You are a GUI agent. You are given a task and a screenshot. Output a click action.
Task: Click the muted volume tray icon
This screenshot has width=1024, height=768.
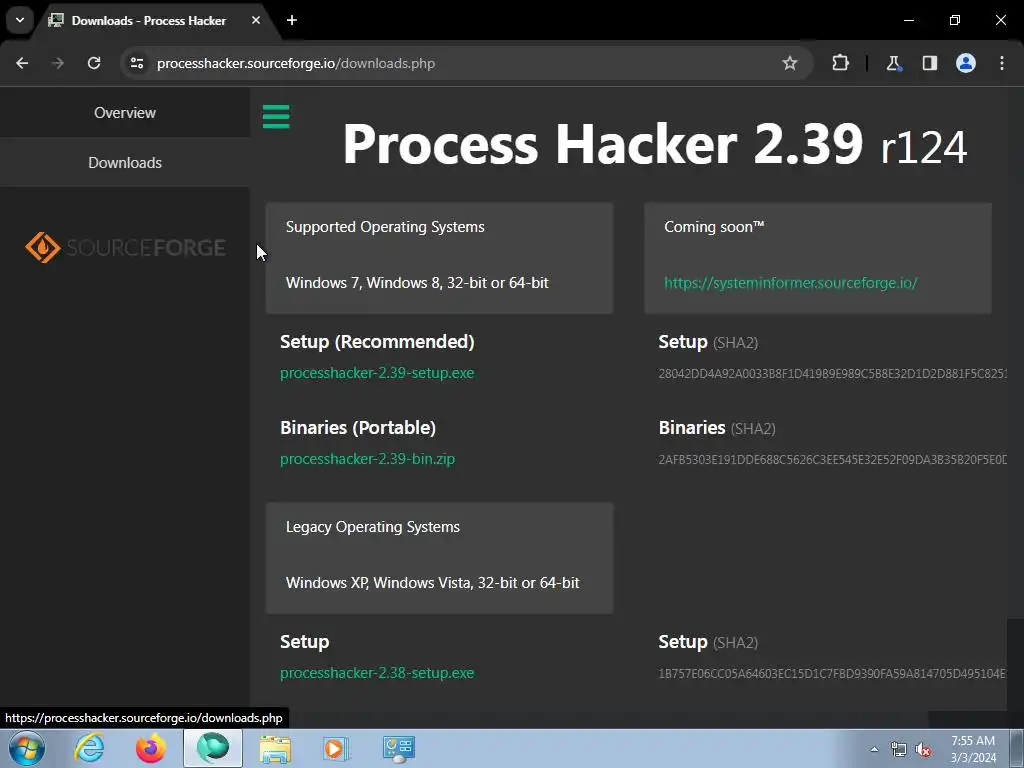tap(923, 750)
